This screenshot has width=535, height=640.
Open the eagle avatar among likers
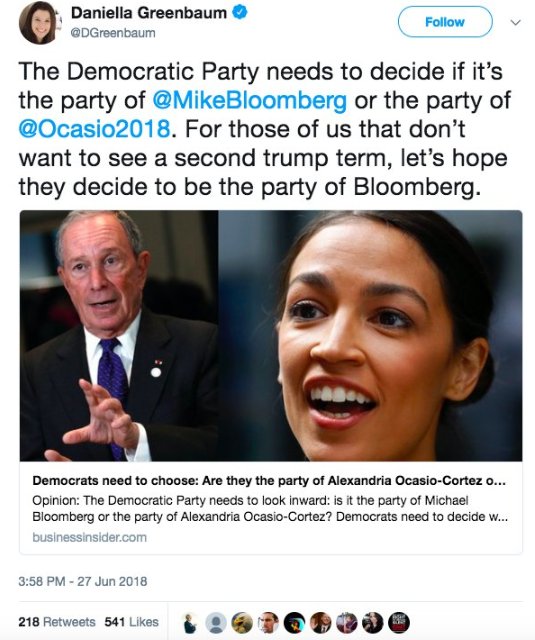(x=242, y=623)
